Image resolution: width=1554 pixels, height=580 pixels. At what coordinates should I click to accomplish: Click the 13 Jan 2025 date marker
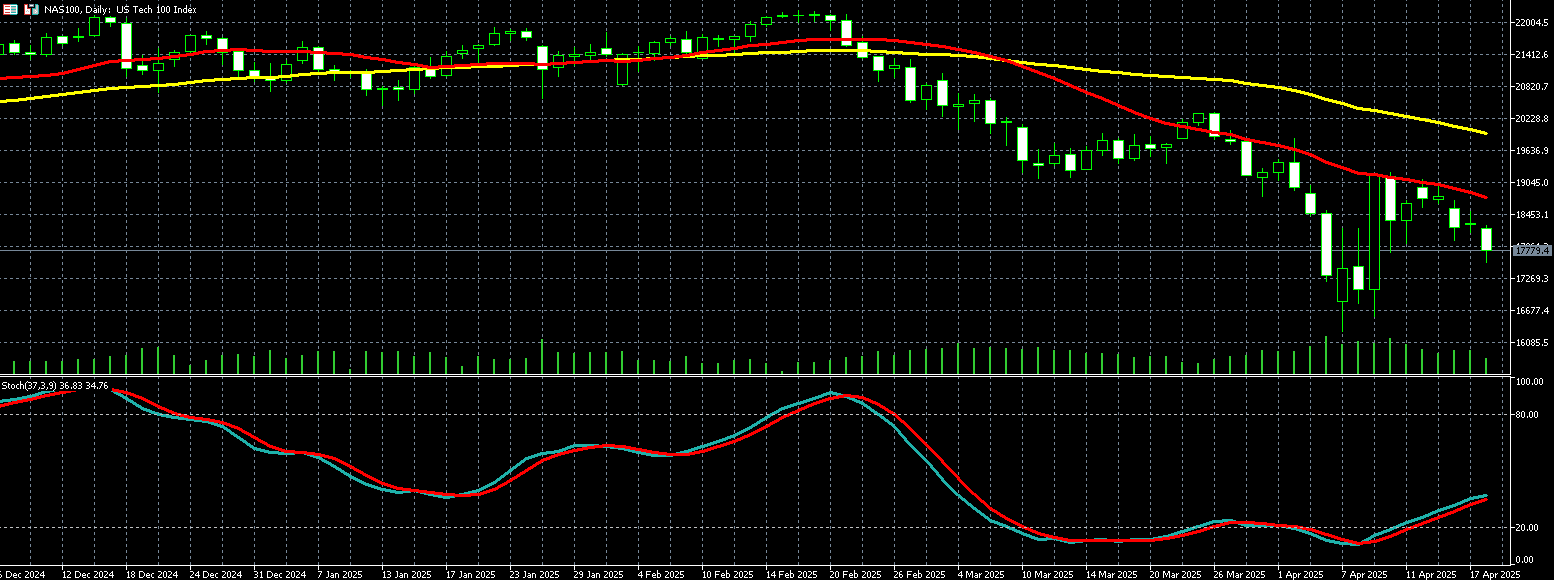(x=407, y=574)
